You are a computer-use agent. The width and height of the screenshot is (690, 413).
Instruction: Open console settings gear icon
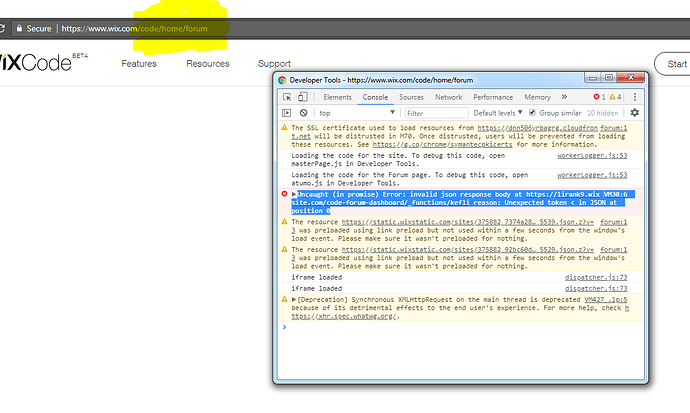coord(635,113)
